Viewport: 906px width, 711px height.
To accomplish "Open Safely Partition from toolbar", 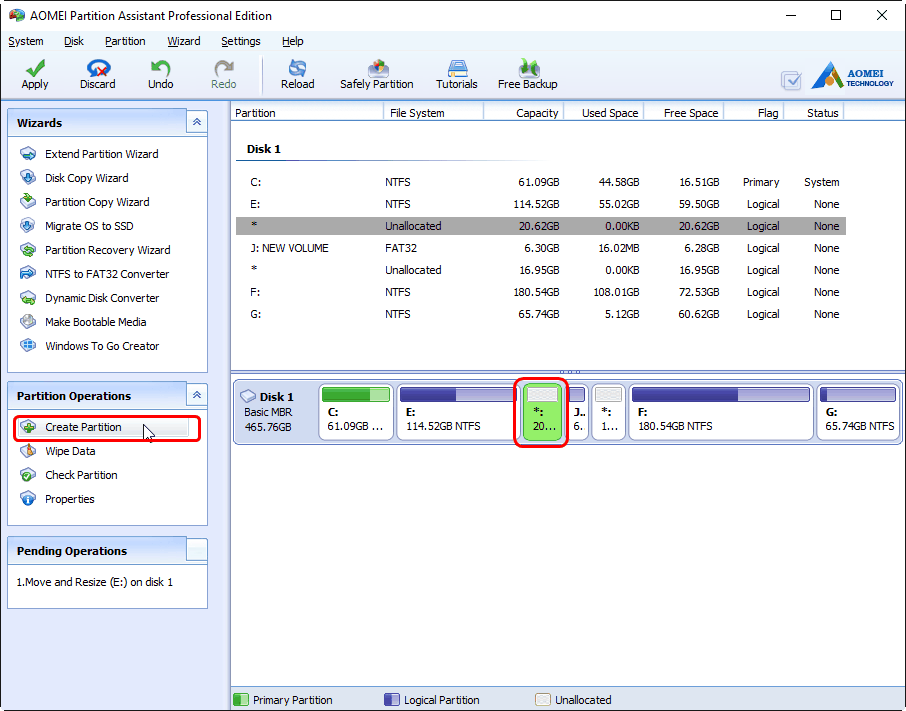I will pos(377,75).
